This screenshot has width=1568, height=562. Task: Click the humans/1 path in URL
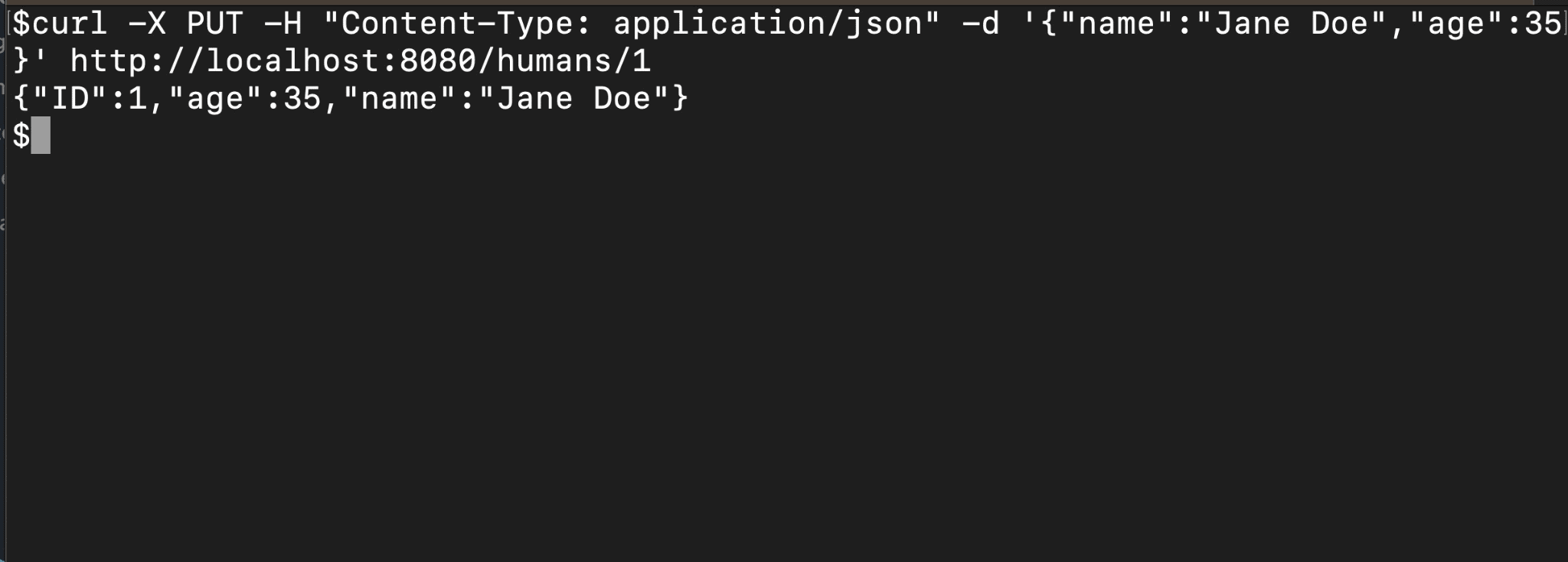[x=574, y=61]
